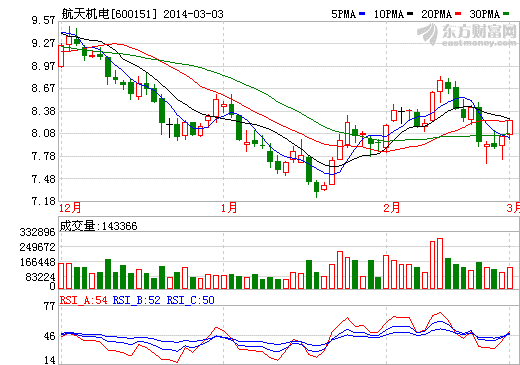Viewport: 520px width, 365px height.
Task: Click the 30PMA legend text
Action: coord(485,14)
